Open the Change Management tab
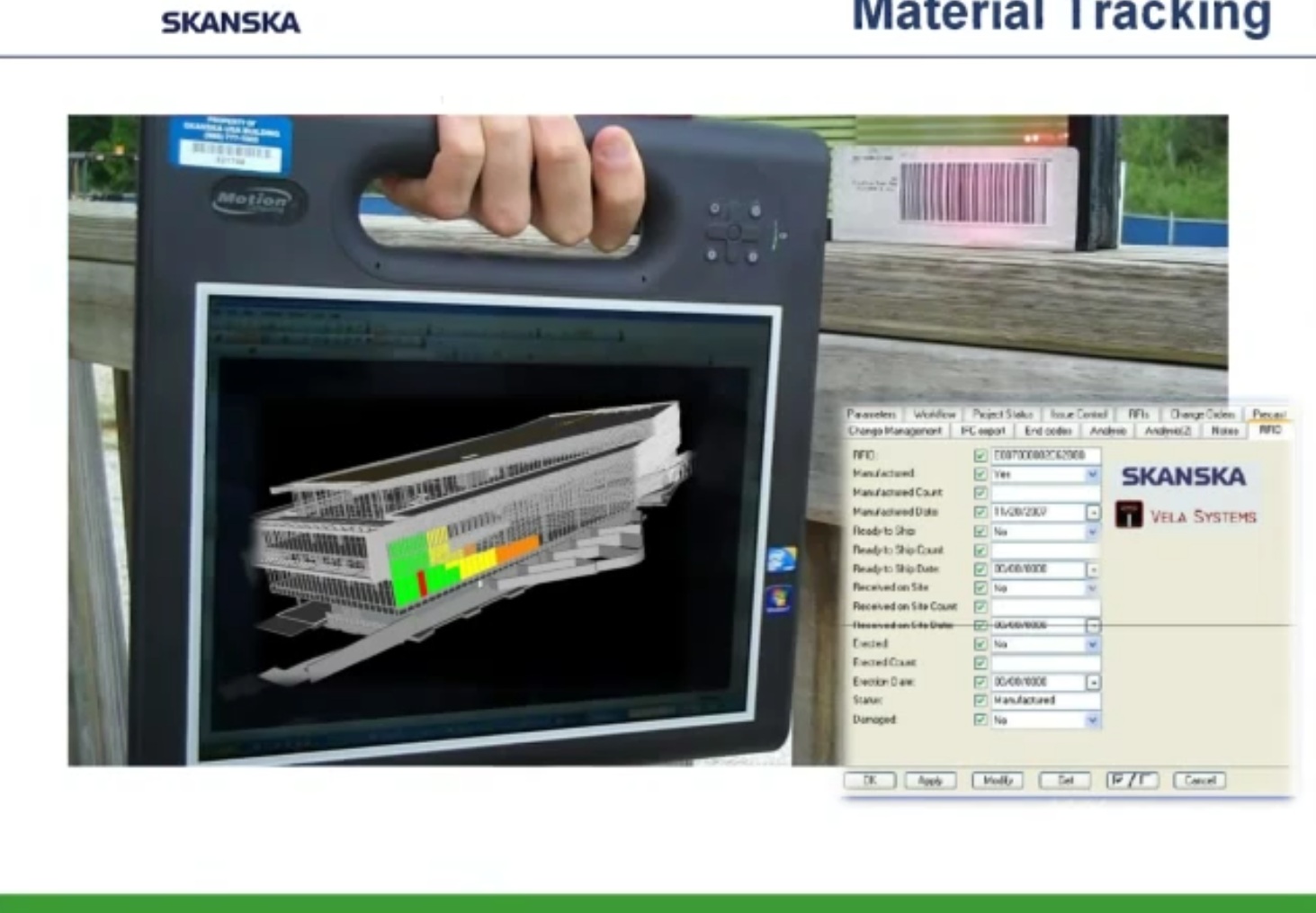The height and width of the screenshot is (913, 1316). point(894,431)
